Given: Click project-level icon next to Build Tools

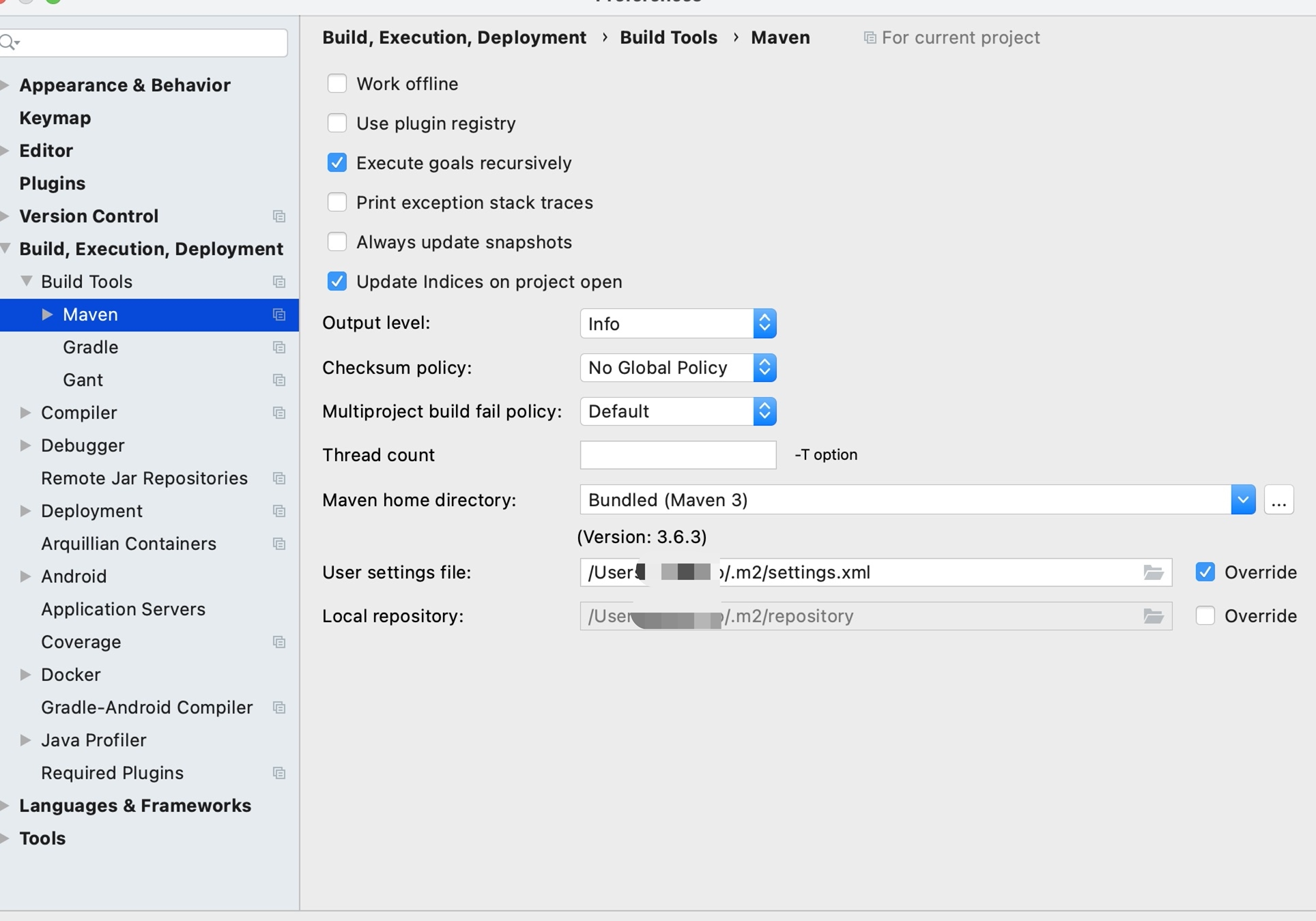Looking at the screenshot, I should coord(279,282).
